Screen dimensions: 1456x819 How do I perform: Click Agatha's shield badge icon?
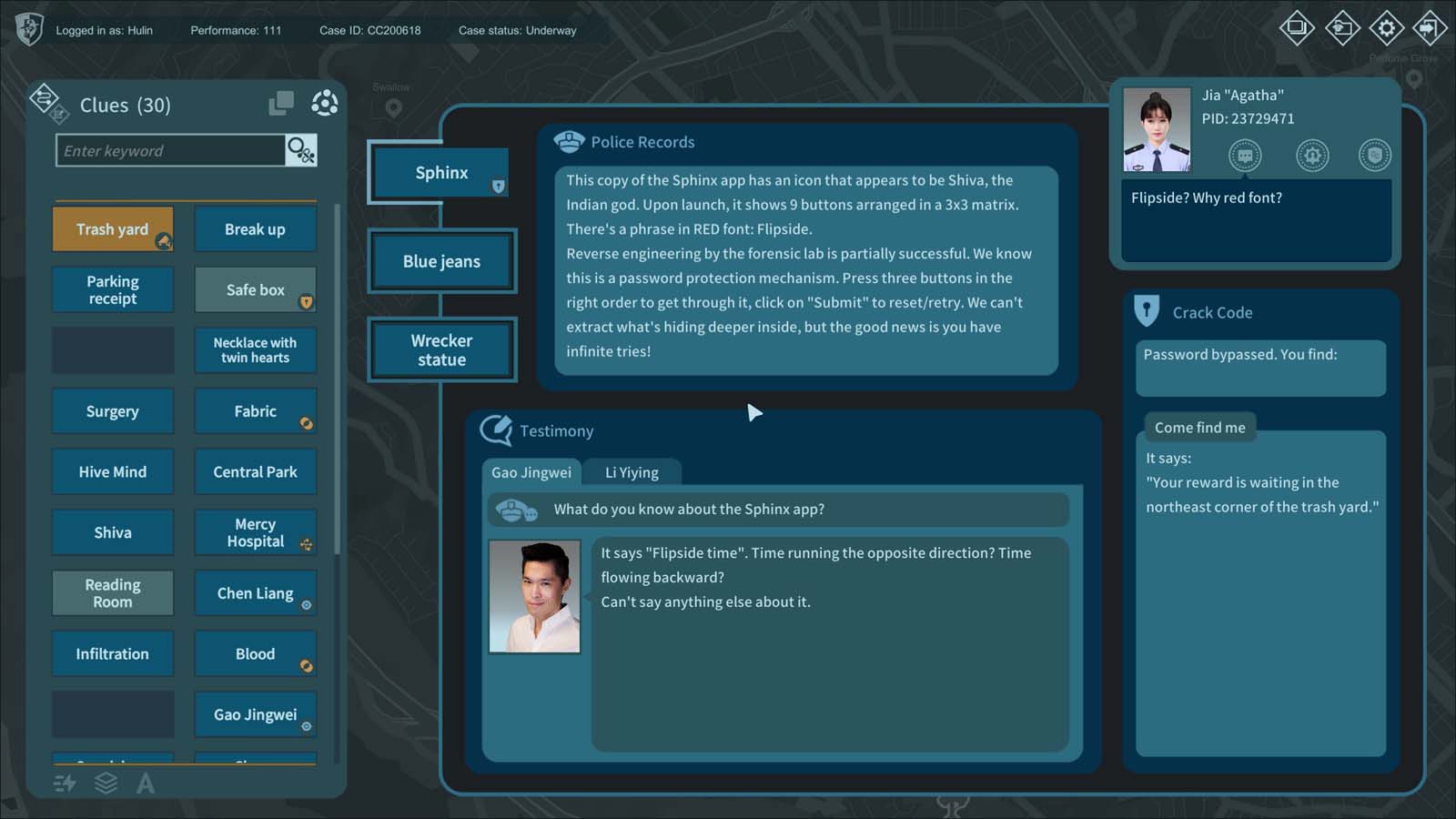click(x=1374, y=156)
